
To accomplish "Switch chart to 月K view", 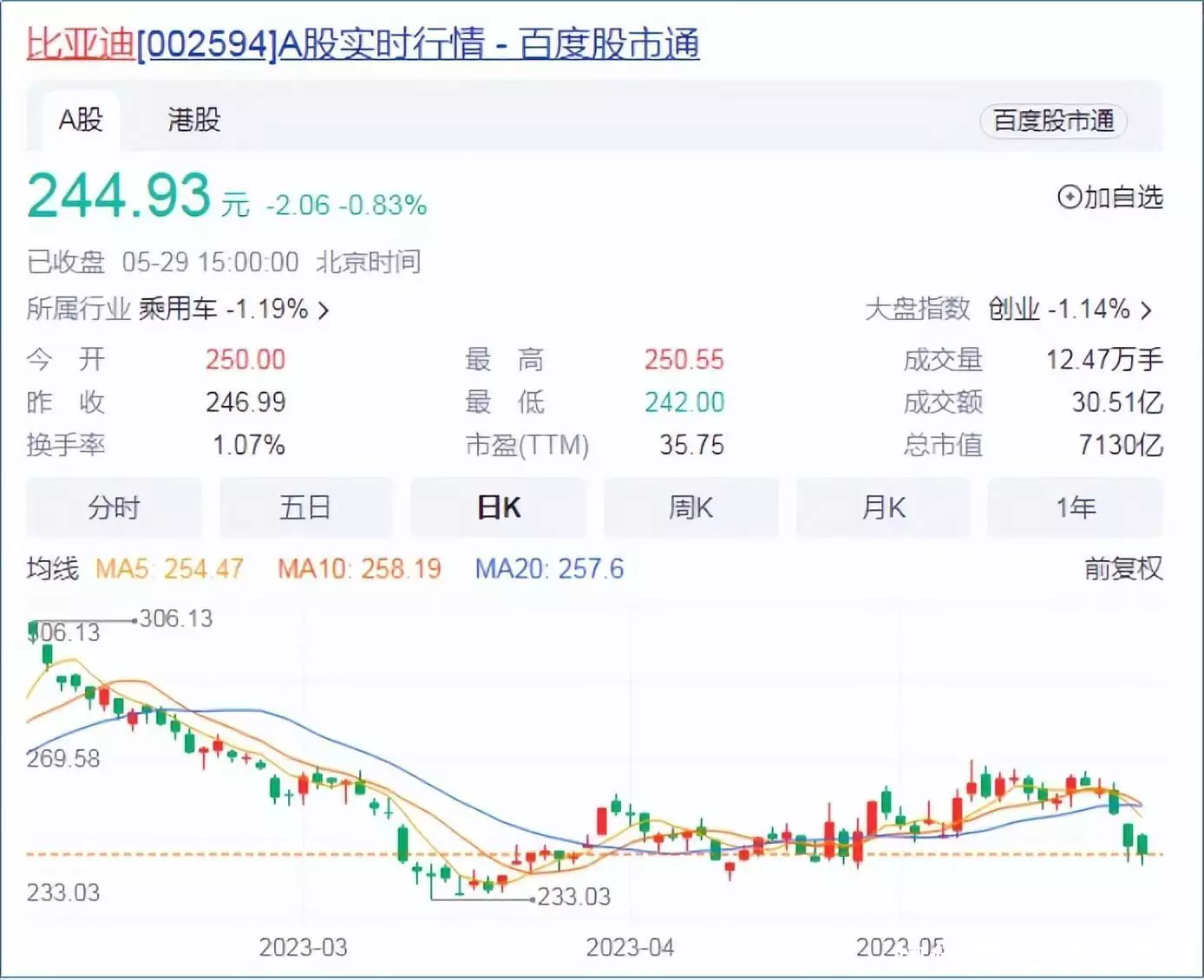I will [x=883, y=507].
